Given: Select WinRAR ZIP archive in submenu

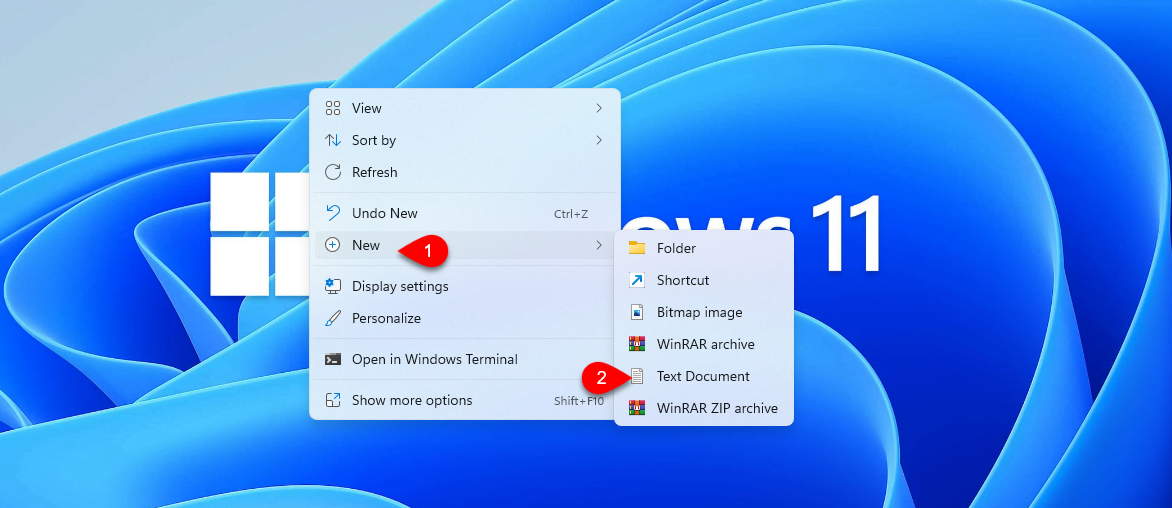Looking at the screenshot, I should [x=704, y=408].
